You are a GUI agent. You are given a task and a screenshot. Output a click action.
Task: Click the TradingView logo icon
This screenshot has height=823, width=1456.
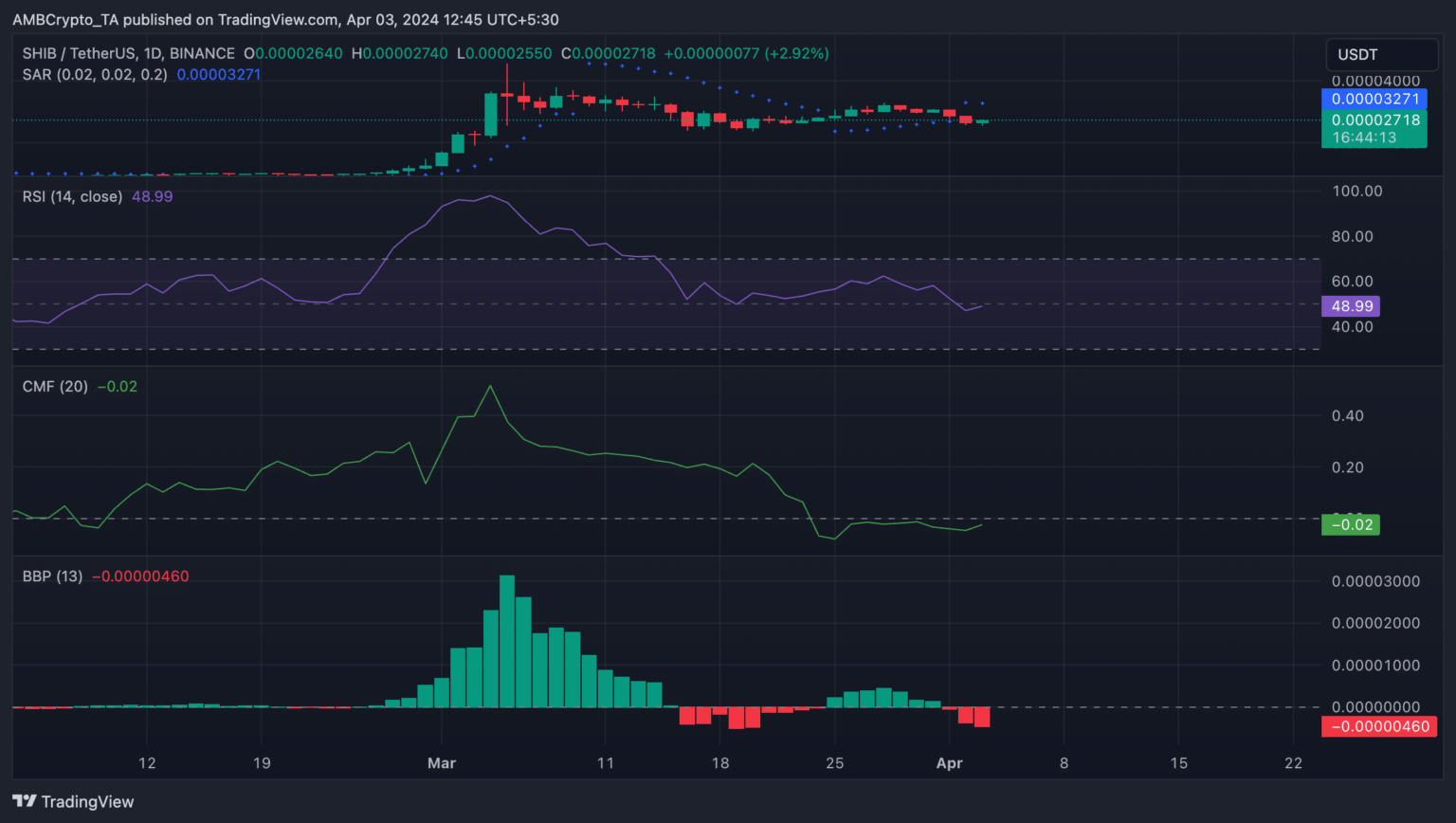tap(25, 801)
